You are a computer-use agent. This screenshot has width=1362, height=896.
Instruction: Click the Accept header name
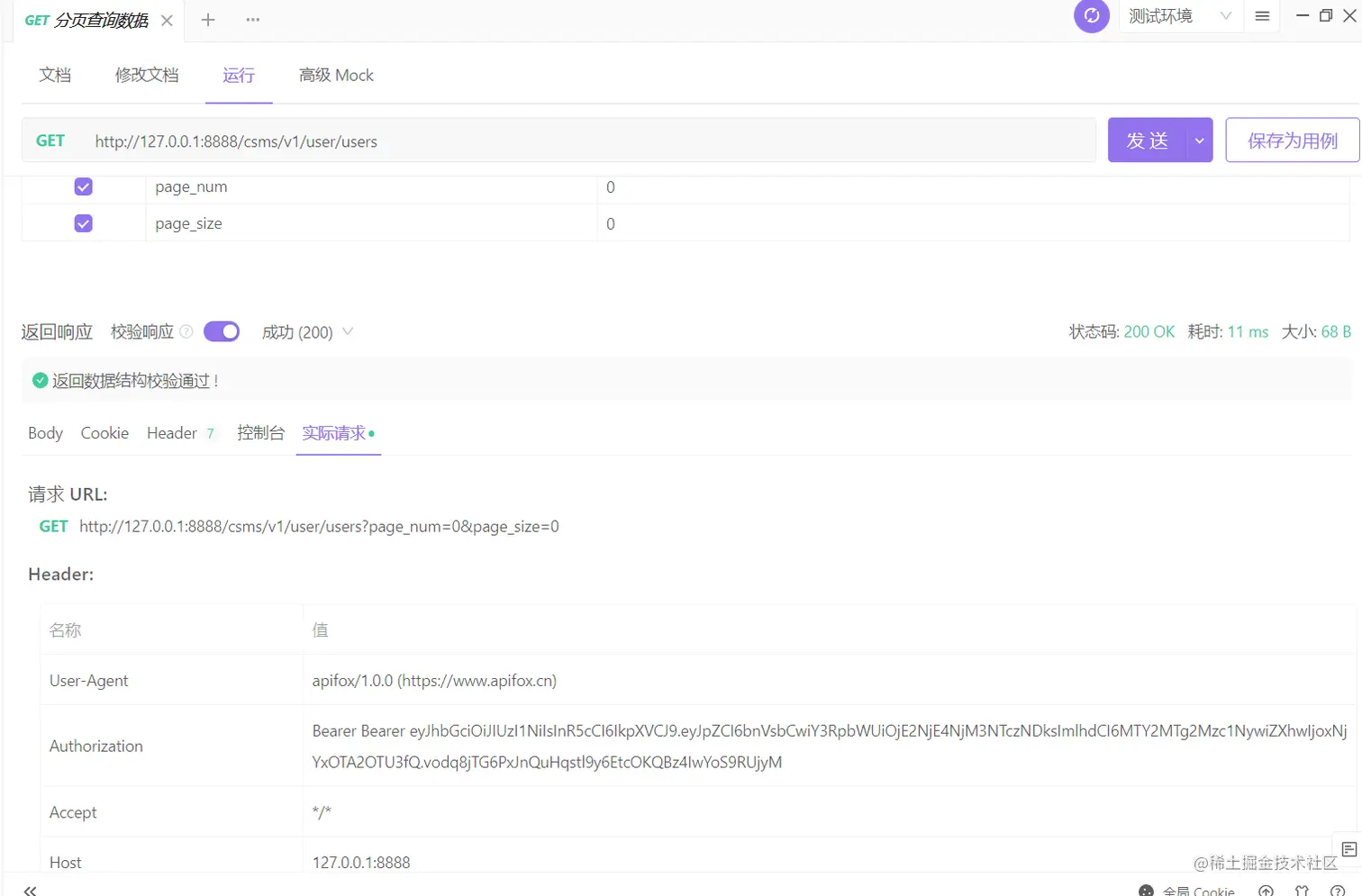73,812
